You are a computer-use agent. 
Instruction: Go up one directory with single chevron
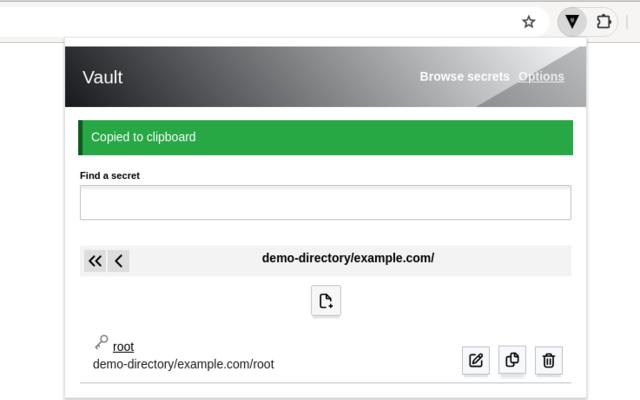119,261
